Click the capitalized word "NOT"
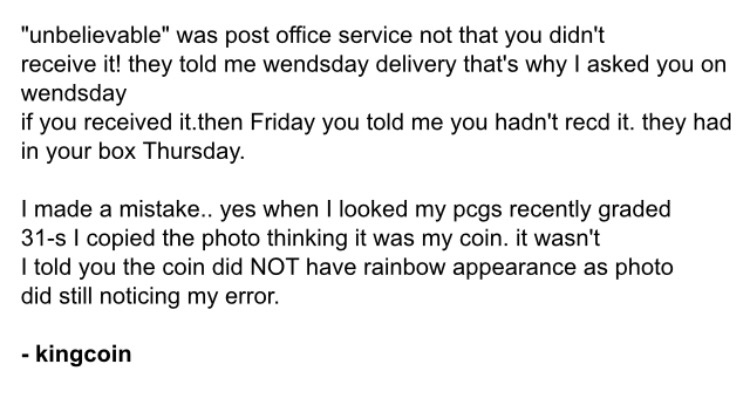Viewport: 750px width, 420px height. click(275, 267)
